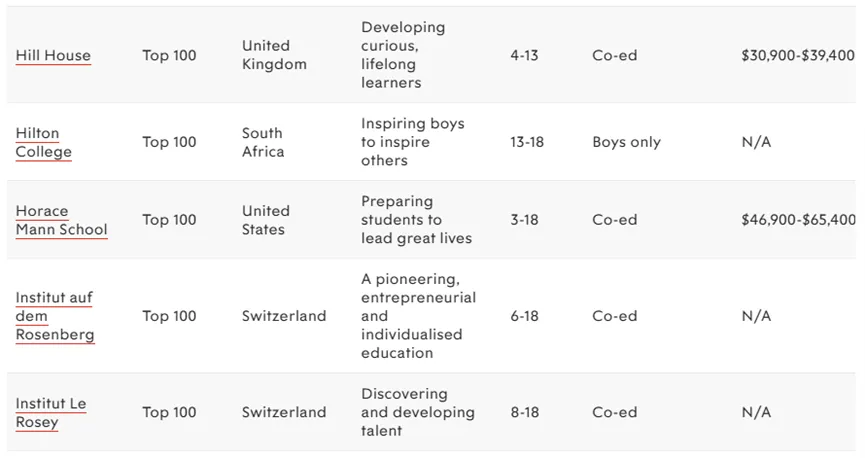Viewport: 865px width, 458px height.
Task: Click the 3-18 age range cell
Action: pyautogui.click(x=524, y=220)
